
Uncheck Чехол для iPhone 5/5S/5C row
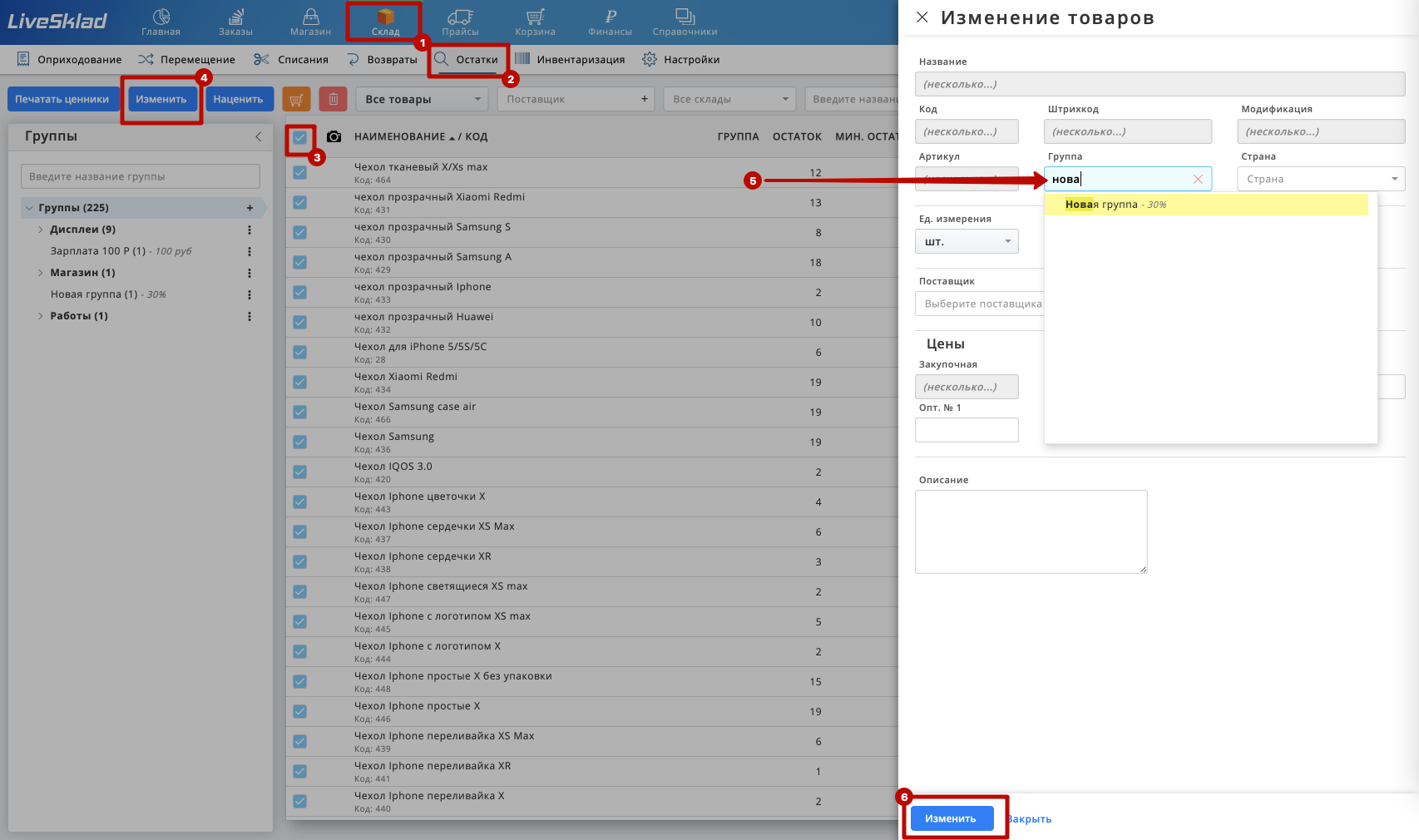[x=299, y=353]
